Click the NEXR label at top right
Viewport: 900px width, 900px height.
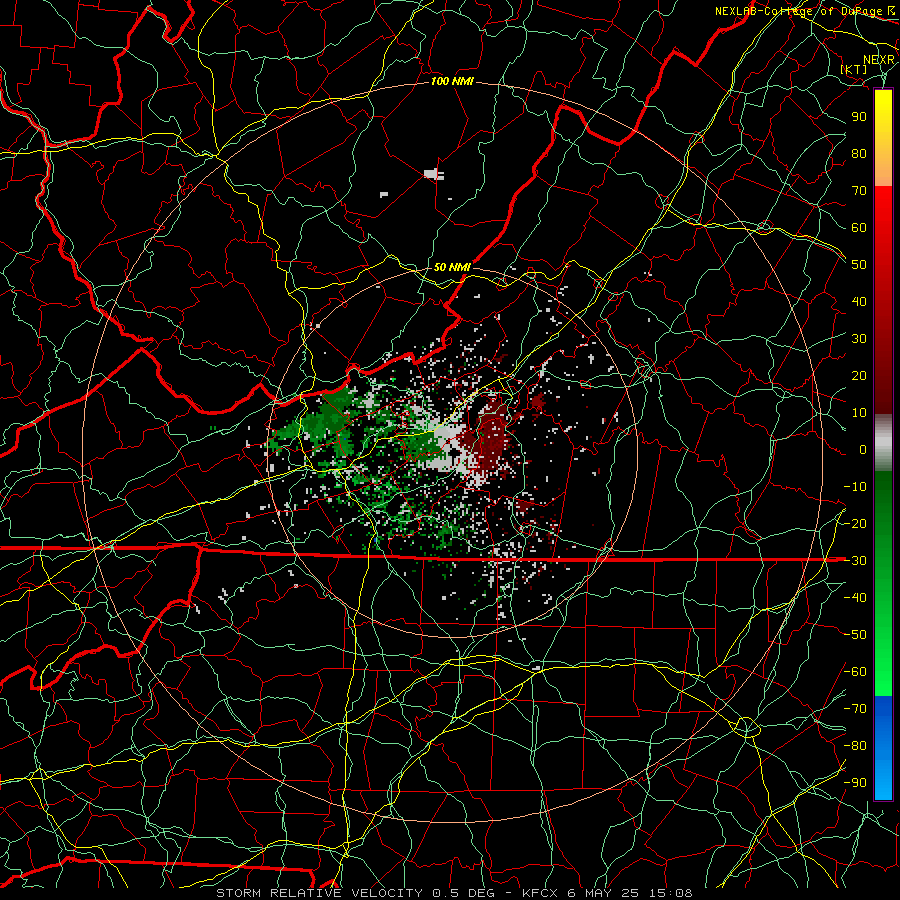click(879, 59)
